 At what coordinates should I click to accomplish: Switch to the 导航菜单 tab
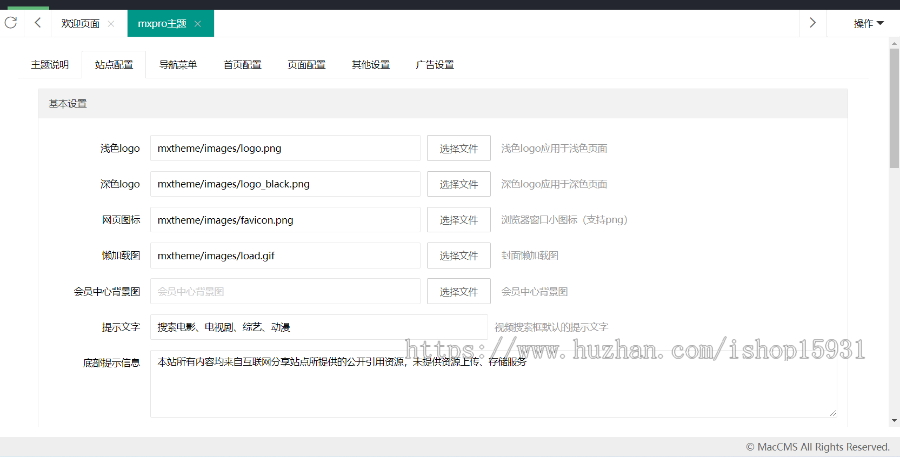pos(178,64)
